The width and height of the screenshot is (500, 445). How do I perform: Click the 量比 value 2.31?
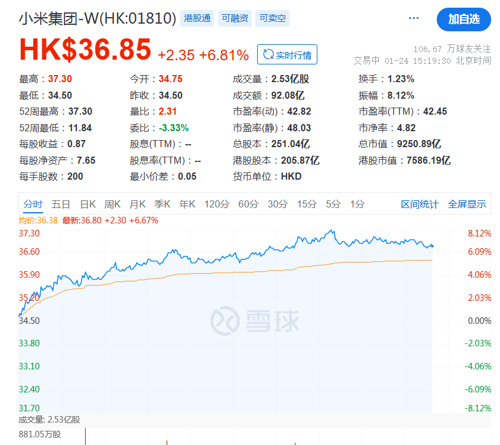coord(167,111)
